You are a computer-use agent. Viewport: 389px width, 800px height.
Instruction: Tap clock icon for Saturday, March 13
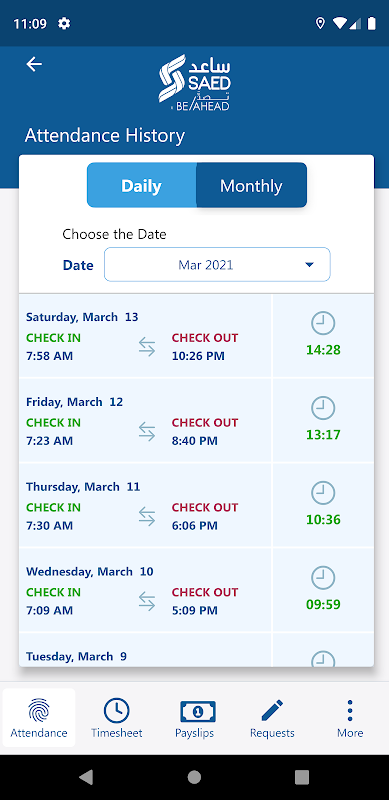(323, 323)
